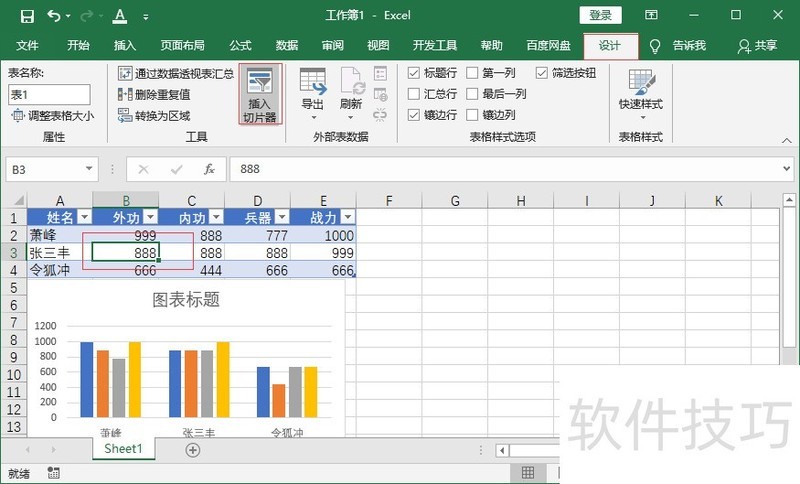Viewport: 800px width, 484px height.
Task: Click the Undo arrow icon
Action: tap(54, 15)
